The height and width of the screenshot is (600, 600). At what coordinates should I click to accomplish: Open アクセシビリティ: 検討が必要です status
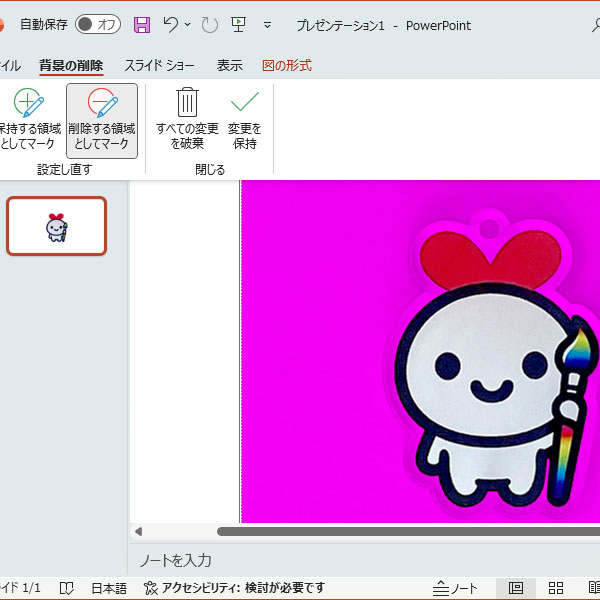(235, 588)
